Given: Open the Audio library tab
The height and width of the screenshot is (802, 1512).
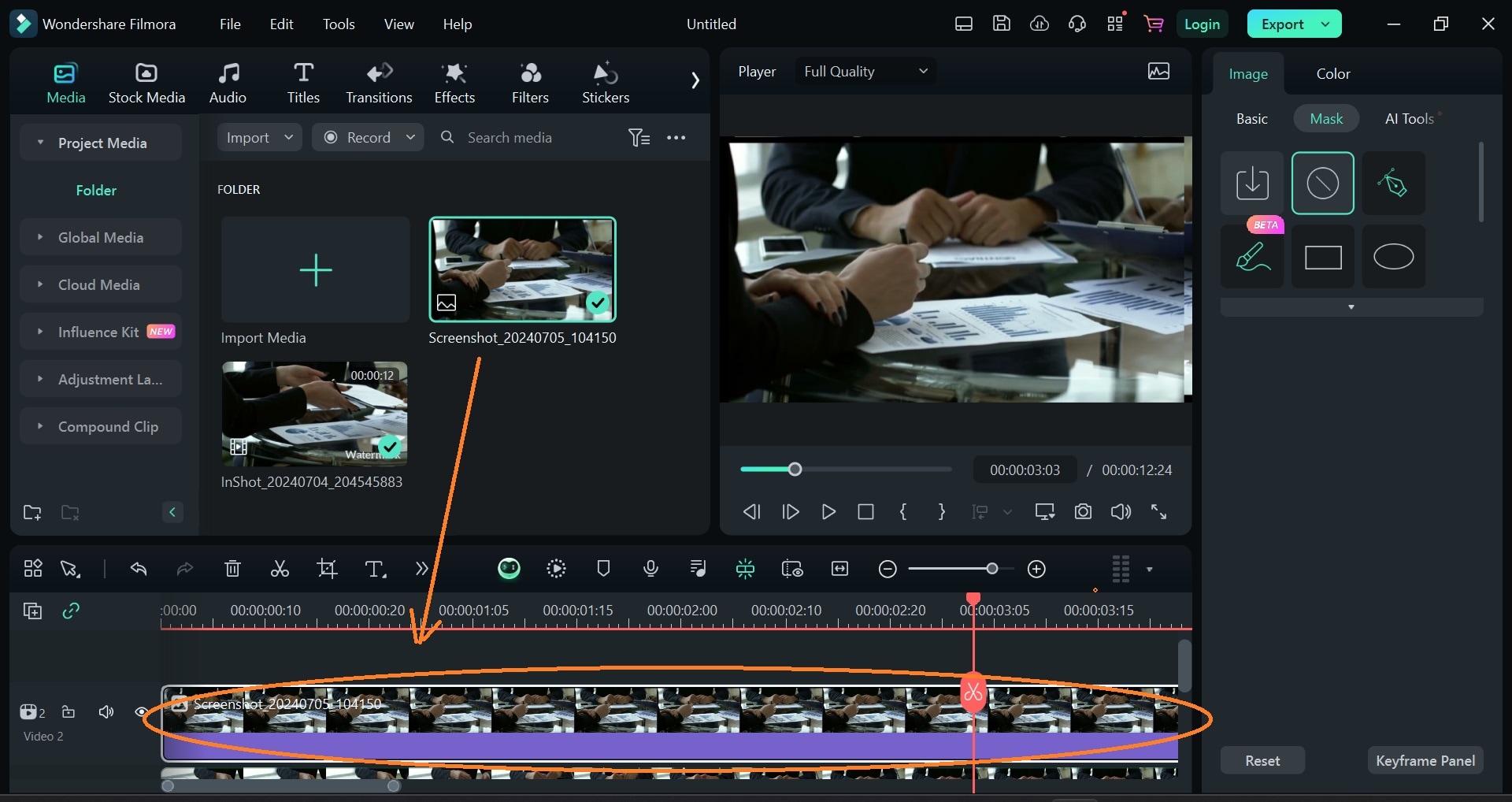Looking at the screenshot, I should point(228,83).
